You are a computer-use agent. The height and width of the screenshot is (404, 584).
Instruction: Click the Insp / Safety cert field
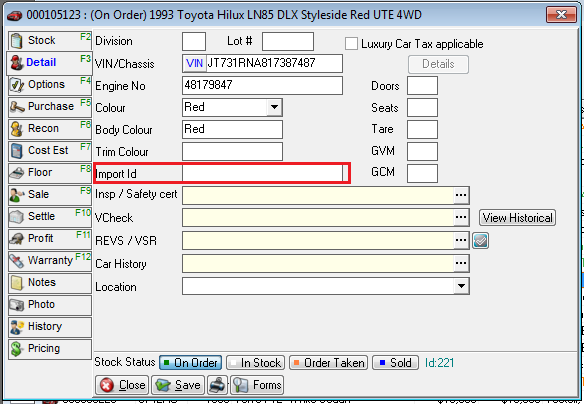point(318,195)
